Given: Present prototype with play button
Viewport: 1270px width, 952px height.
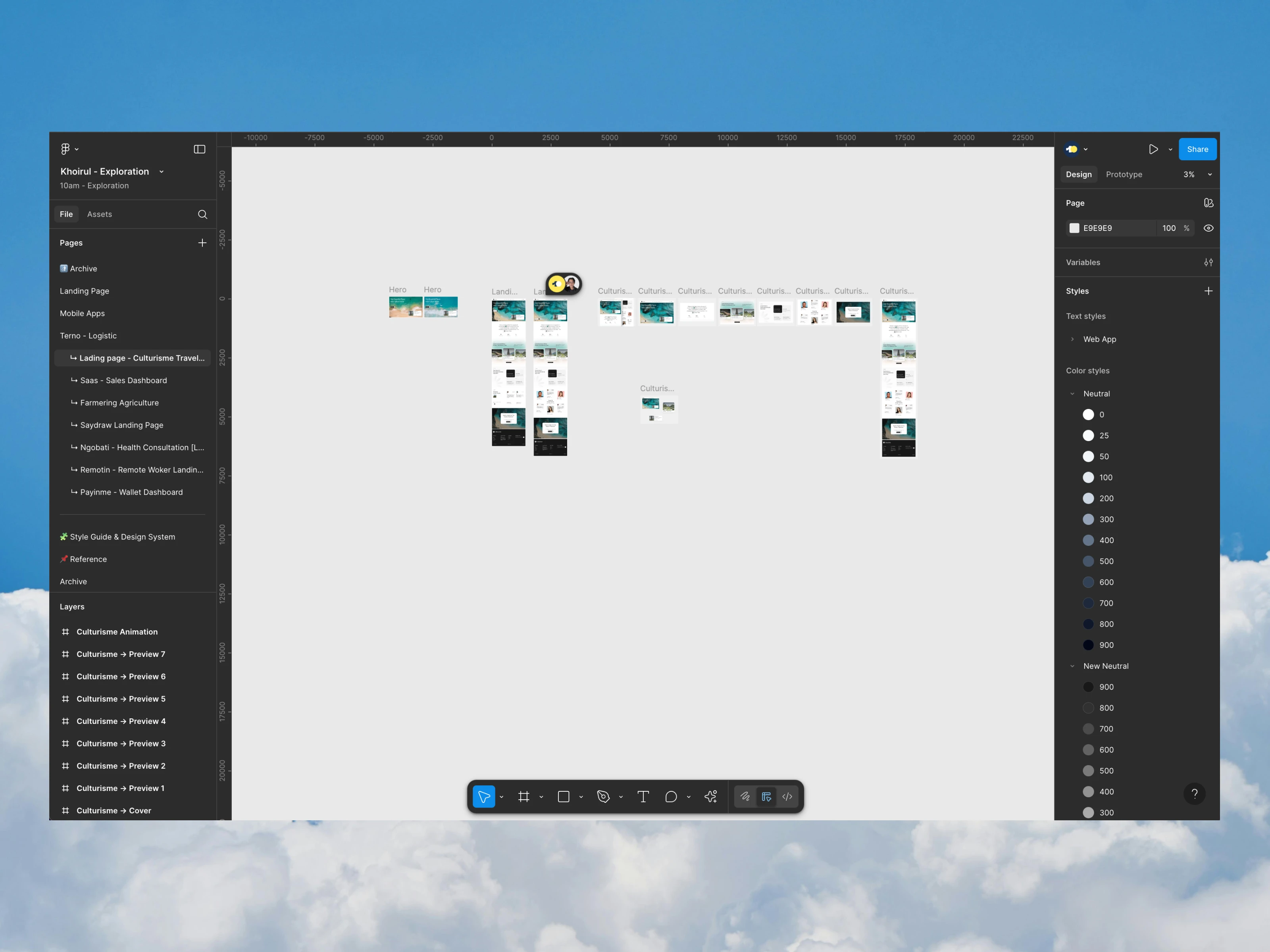Looking at the screenshot, I should (x=1153, y=149).
